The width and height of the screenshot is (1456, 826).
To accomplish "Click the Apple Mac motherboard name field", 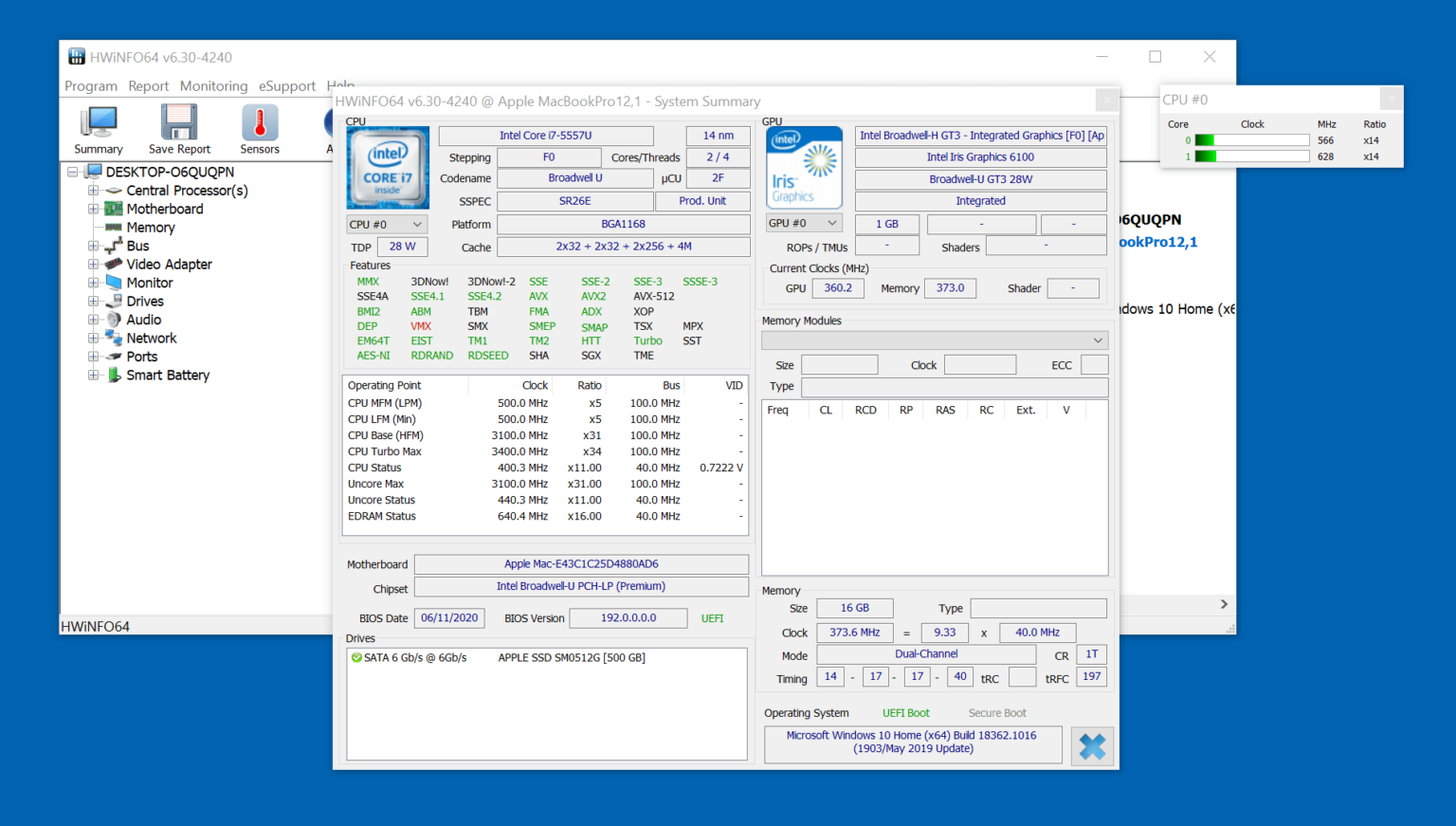I will pyautogui.click(x=581, y=564).
